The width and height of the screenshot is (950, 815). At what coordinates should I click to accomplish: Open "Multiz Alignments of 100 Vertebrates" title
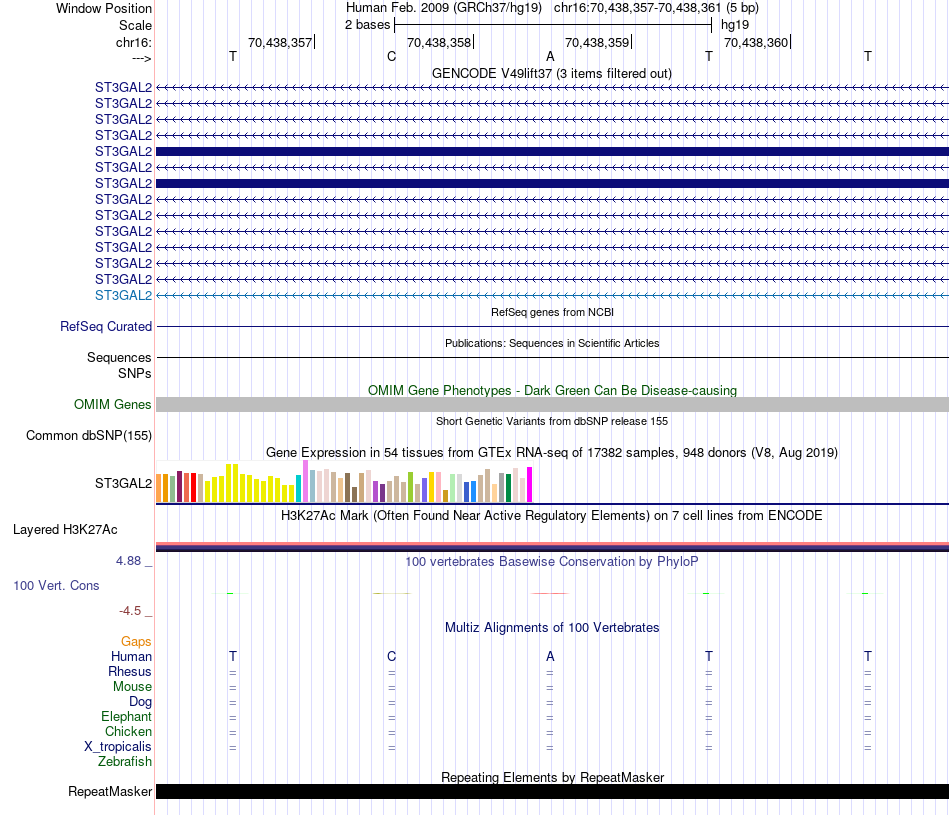[552, 628]
